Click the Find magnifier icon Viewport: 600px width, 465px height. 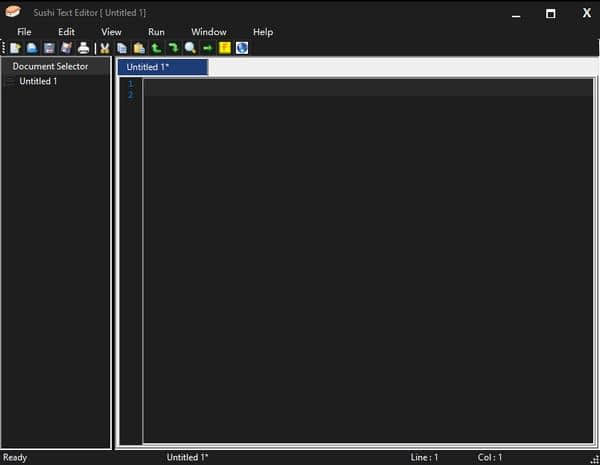(x=190, y=48)
